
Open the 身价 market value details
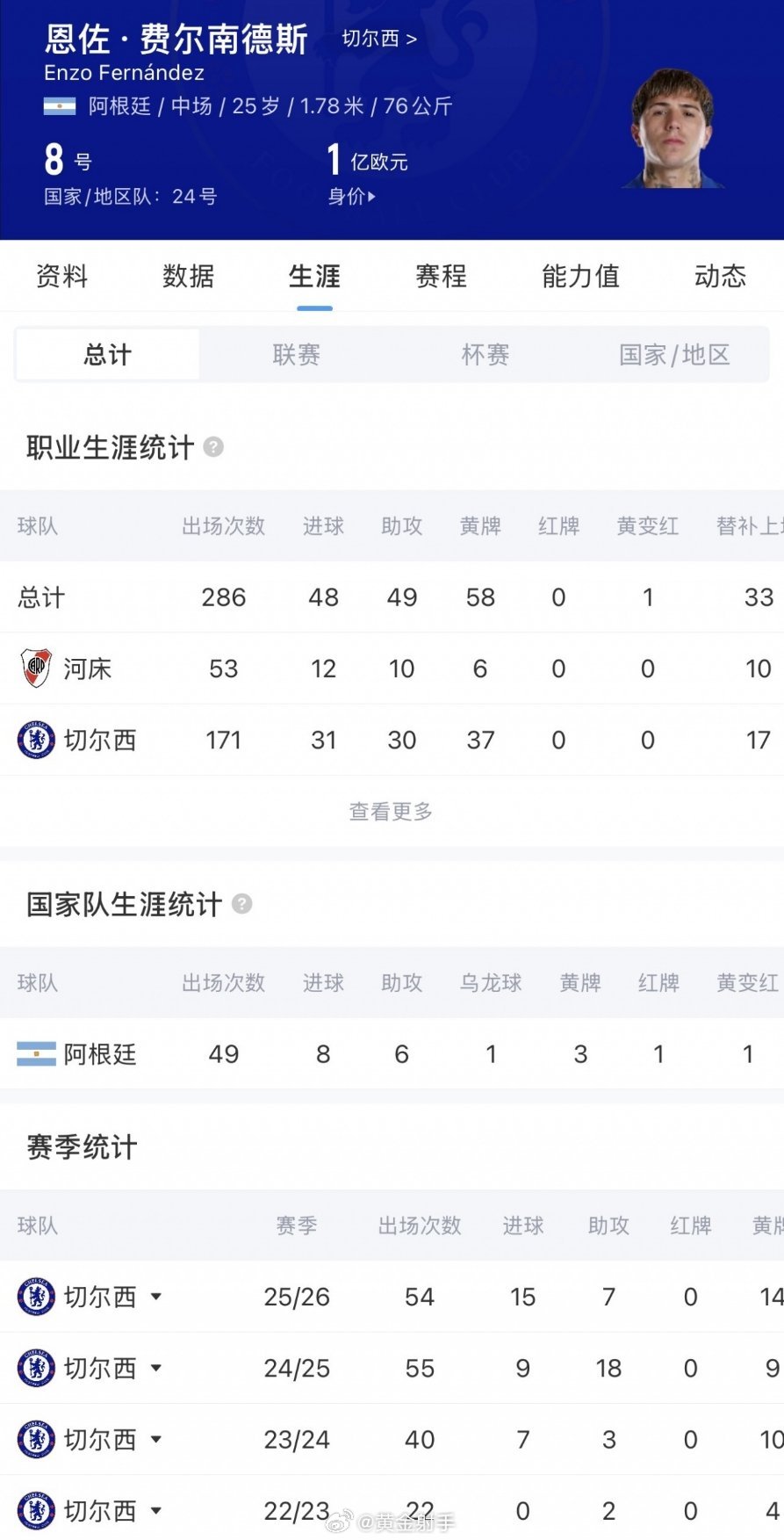351,197
